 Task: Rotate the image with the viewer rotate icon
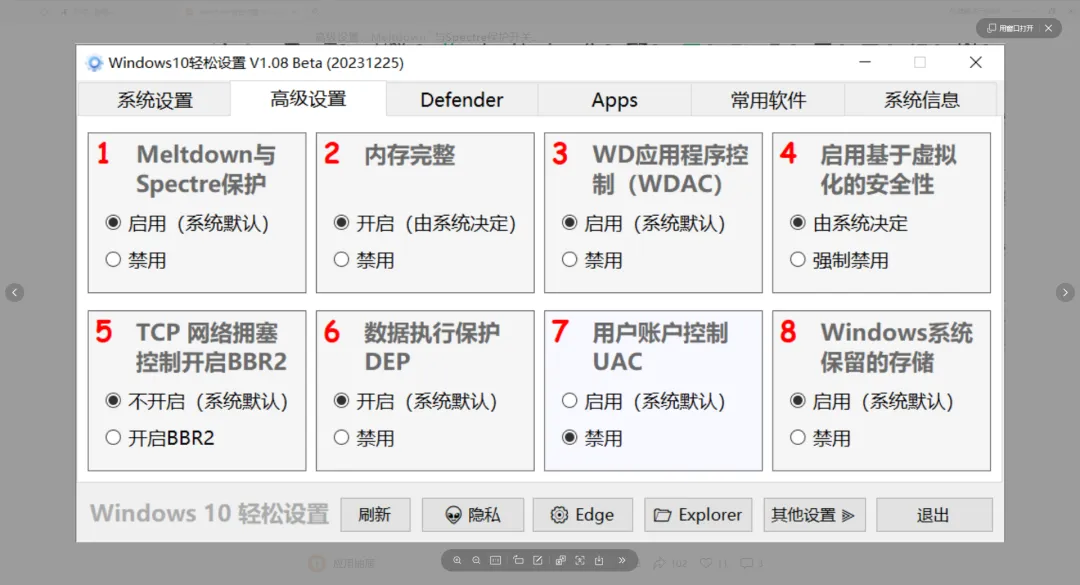[x=519, y=560]
